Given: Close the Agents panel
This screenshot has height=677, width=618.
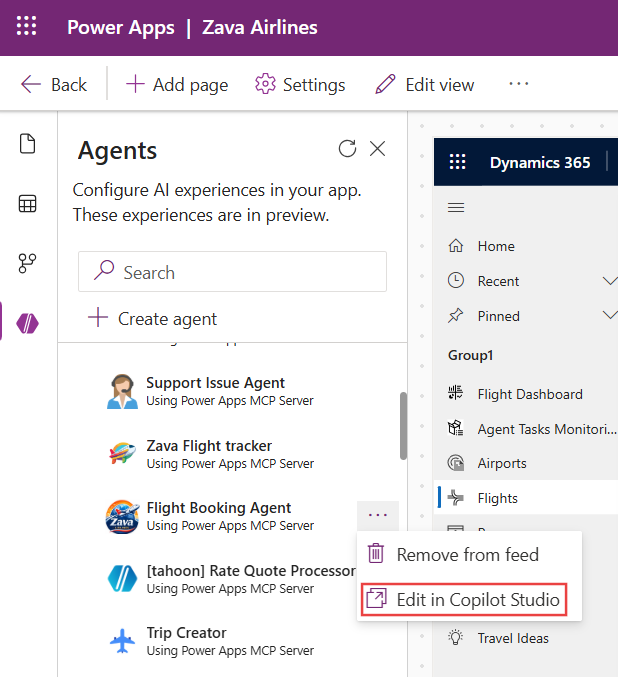Looking at the screenshot, I should pyautogui.click(x=377, y=149).
